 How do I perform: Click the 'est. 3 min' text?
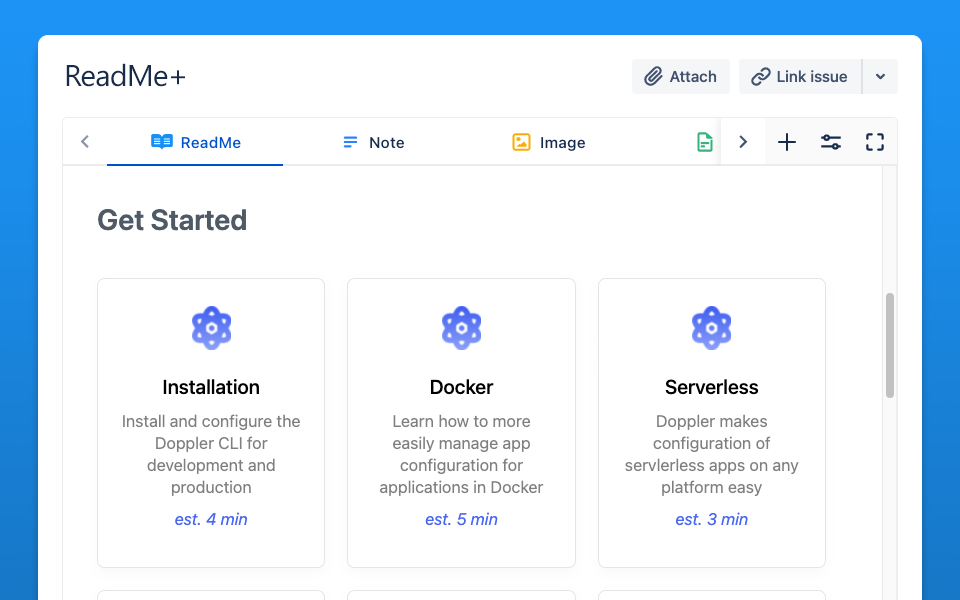711,519
